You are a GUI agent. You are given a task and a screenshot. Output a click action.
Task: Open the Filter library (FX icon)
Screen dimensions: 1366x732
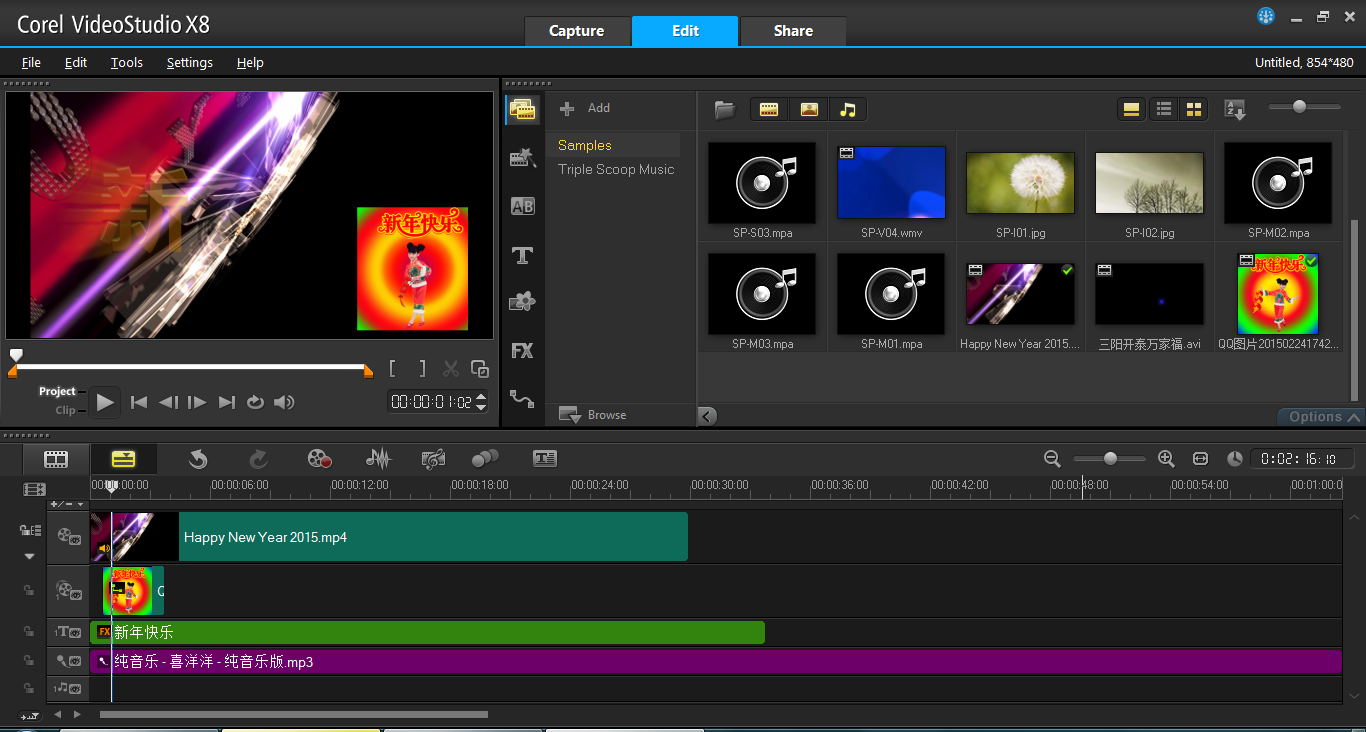pos(522,351)
